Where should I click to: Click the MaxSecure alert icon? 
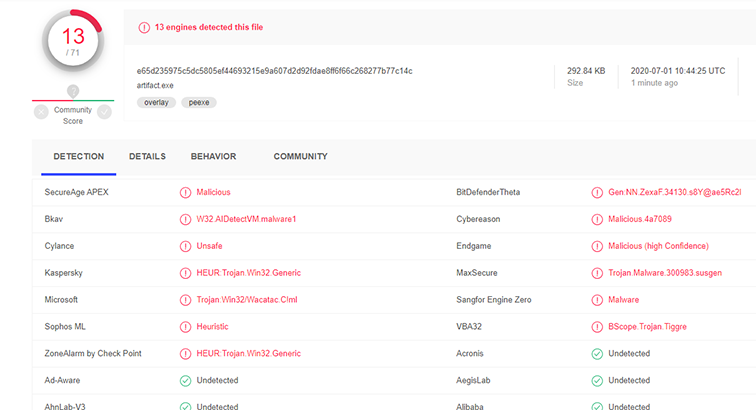coord(597,273)
